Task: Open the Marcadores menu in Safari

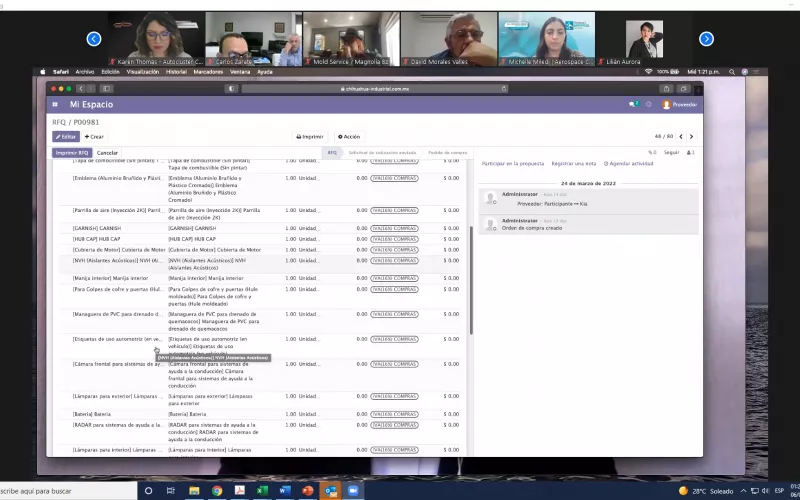Action: (x=208, y=72)
